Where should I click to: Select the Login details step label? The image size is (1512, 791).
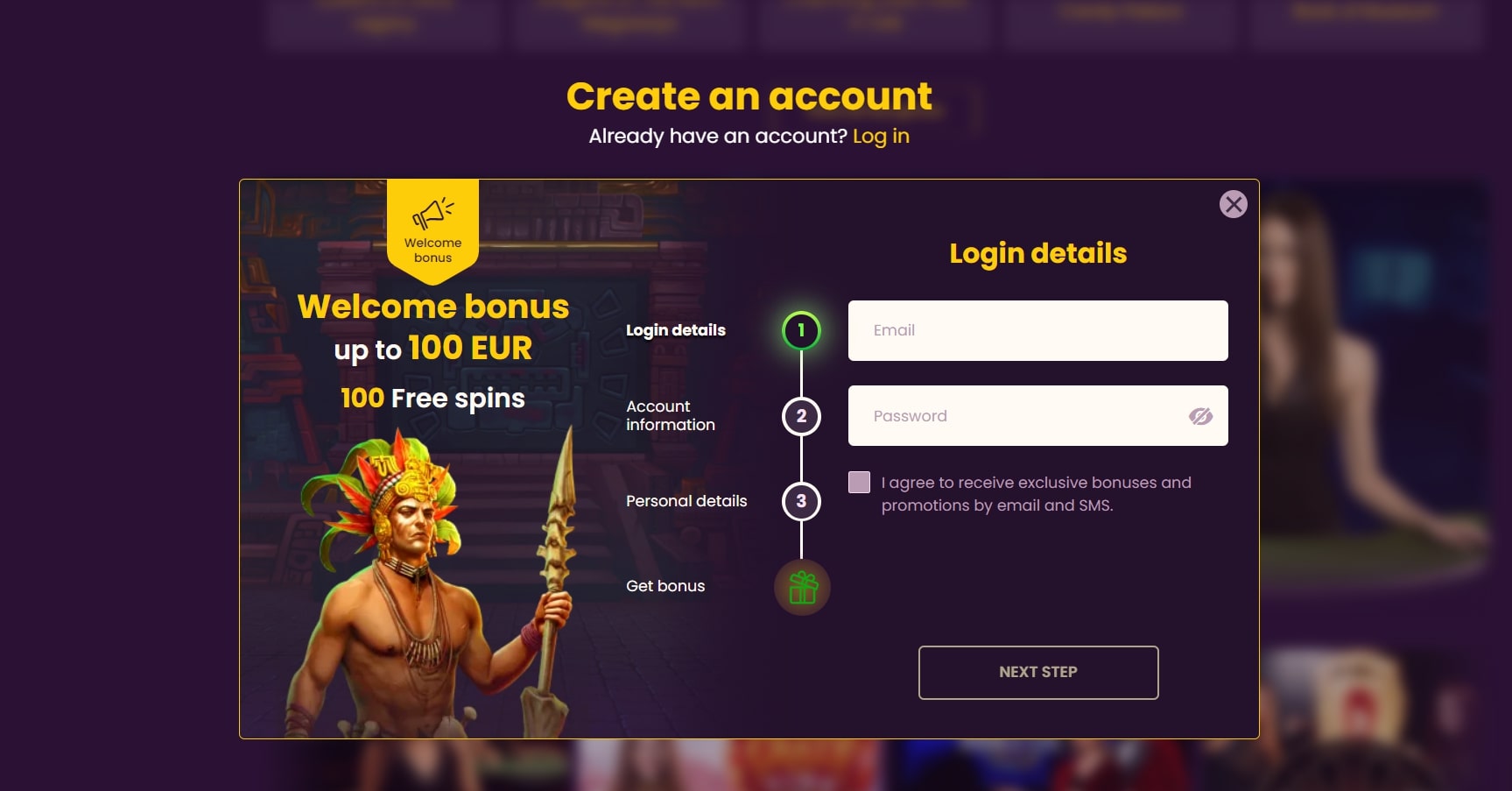[676, 330]
